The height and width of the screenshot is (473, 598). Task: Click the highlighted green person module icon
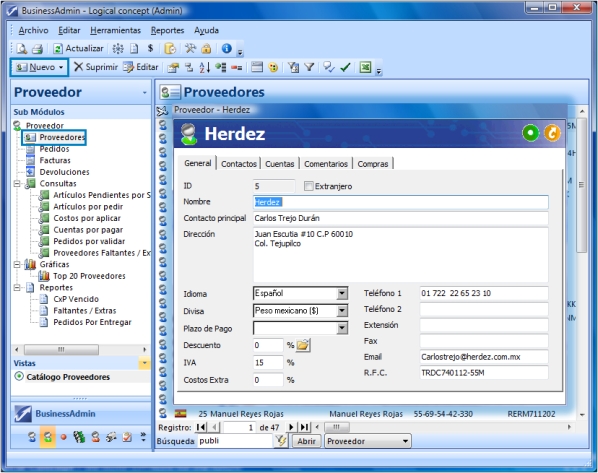tap(48, 437)
